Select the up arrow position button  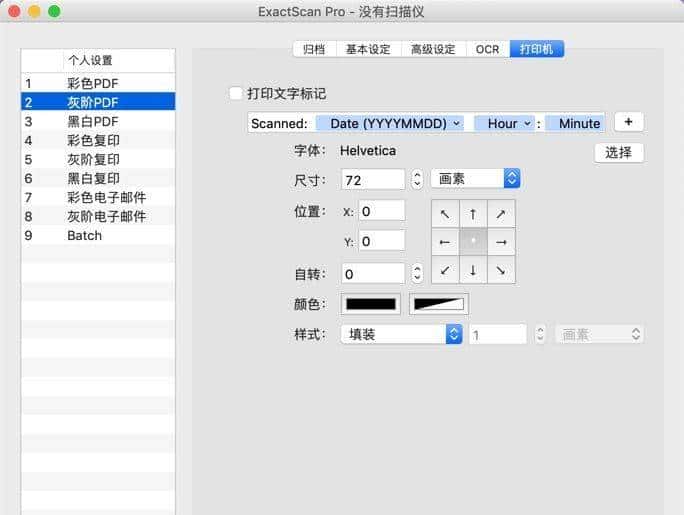coord(473,214)
